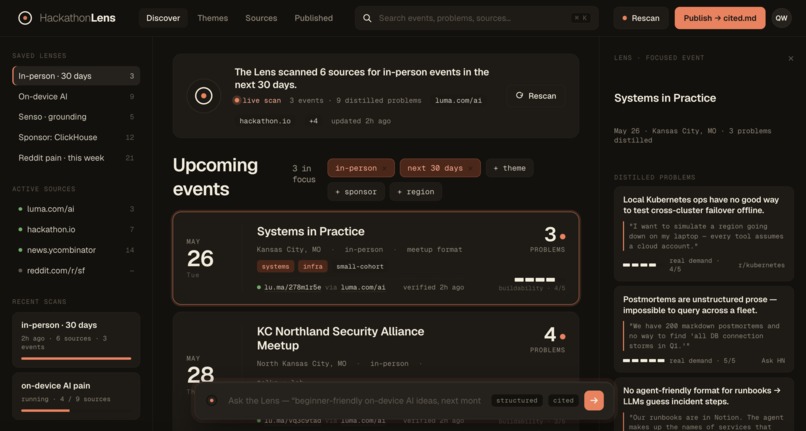The image size is (806, 431).
Task: Click Systems in Practice heading in Lens panel
Action: pyautogui.click(x=665, y=98)
